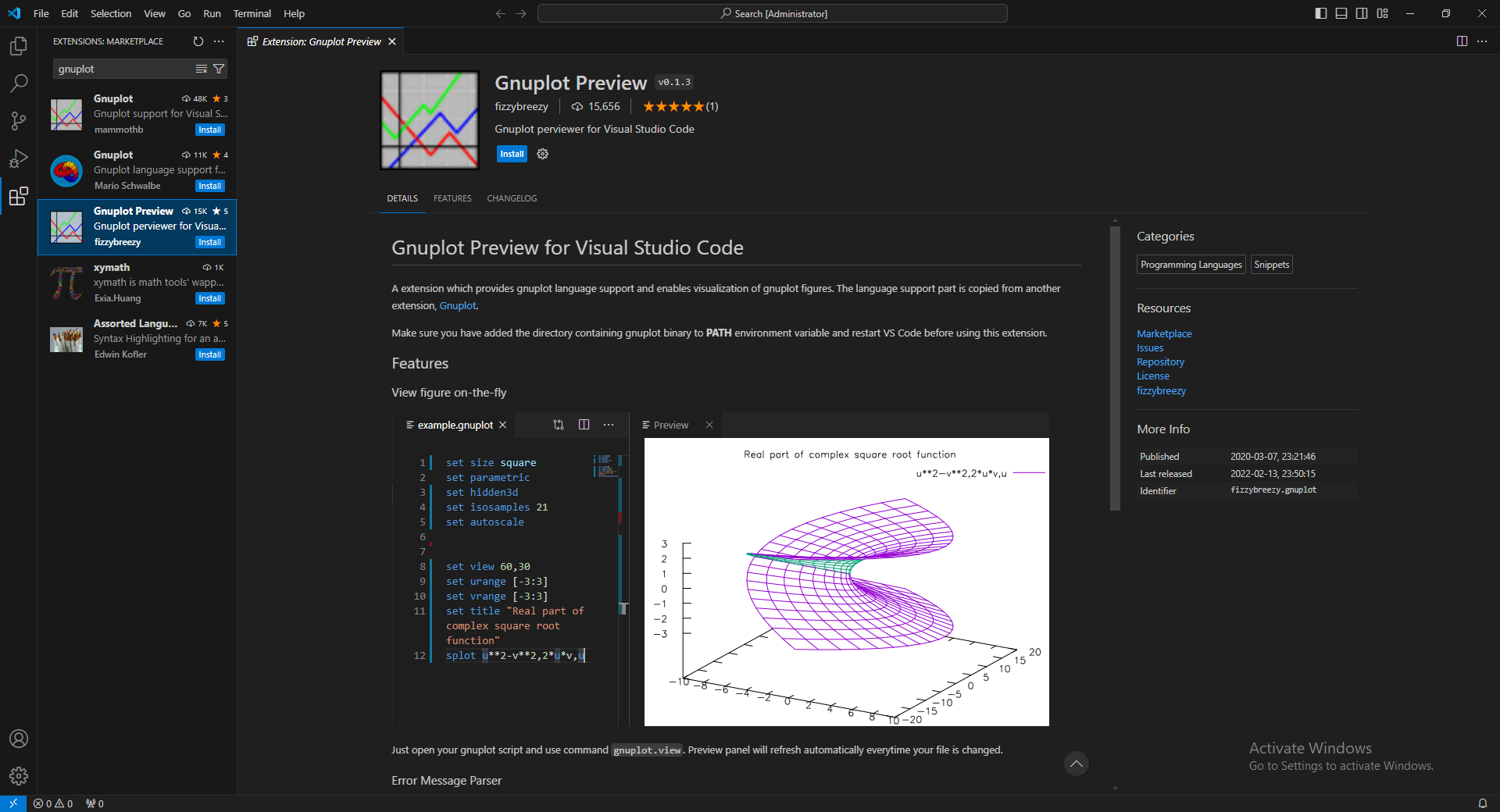Open the License resource link
The height and width of the screenshot is (812, 1500).
[1153, 376]
